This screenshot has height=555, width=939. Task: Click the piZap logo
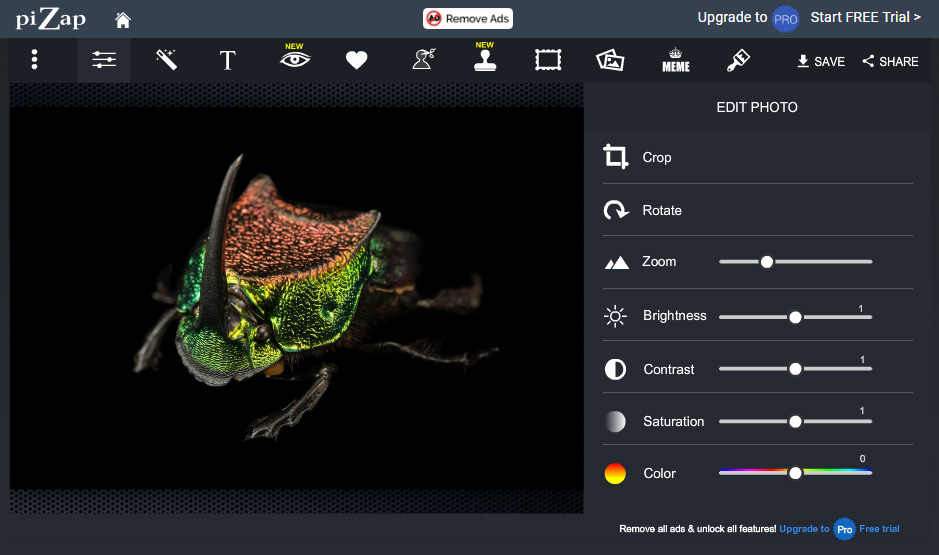[51, 19]
